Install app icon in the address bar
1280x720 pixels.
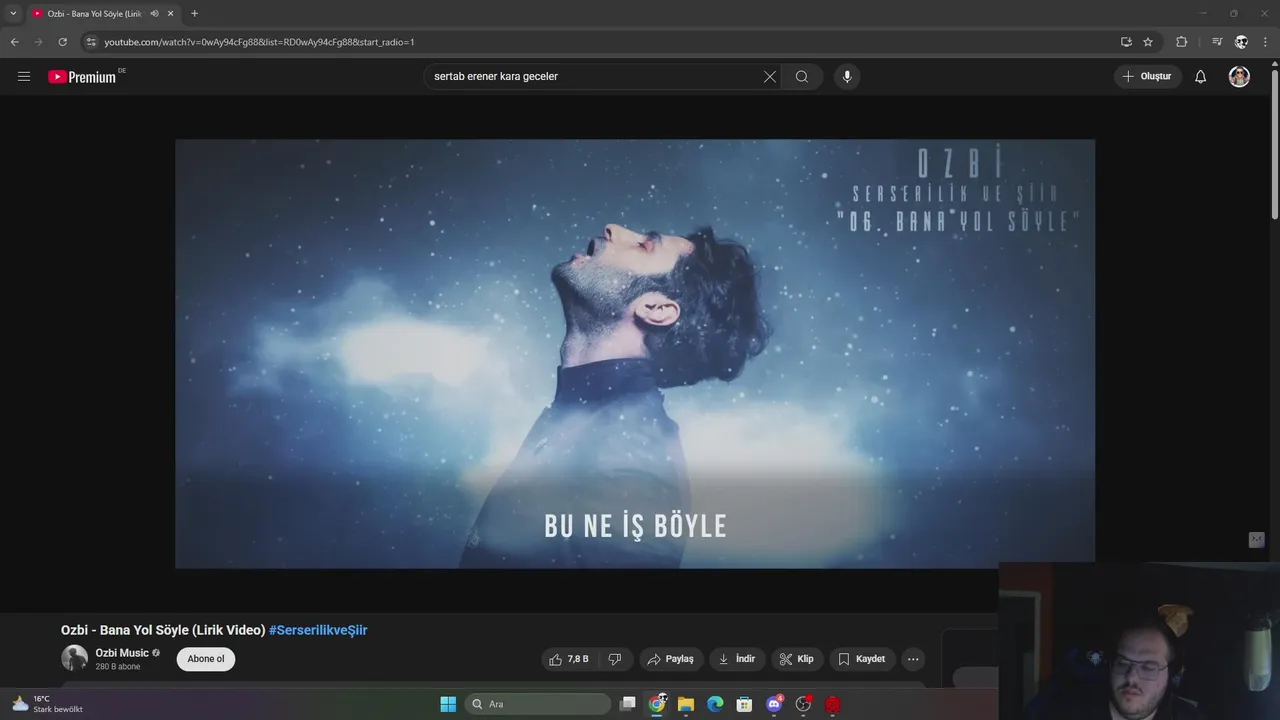(1126, 42)
